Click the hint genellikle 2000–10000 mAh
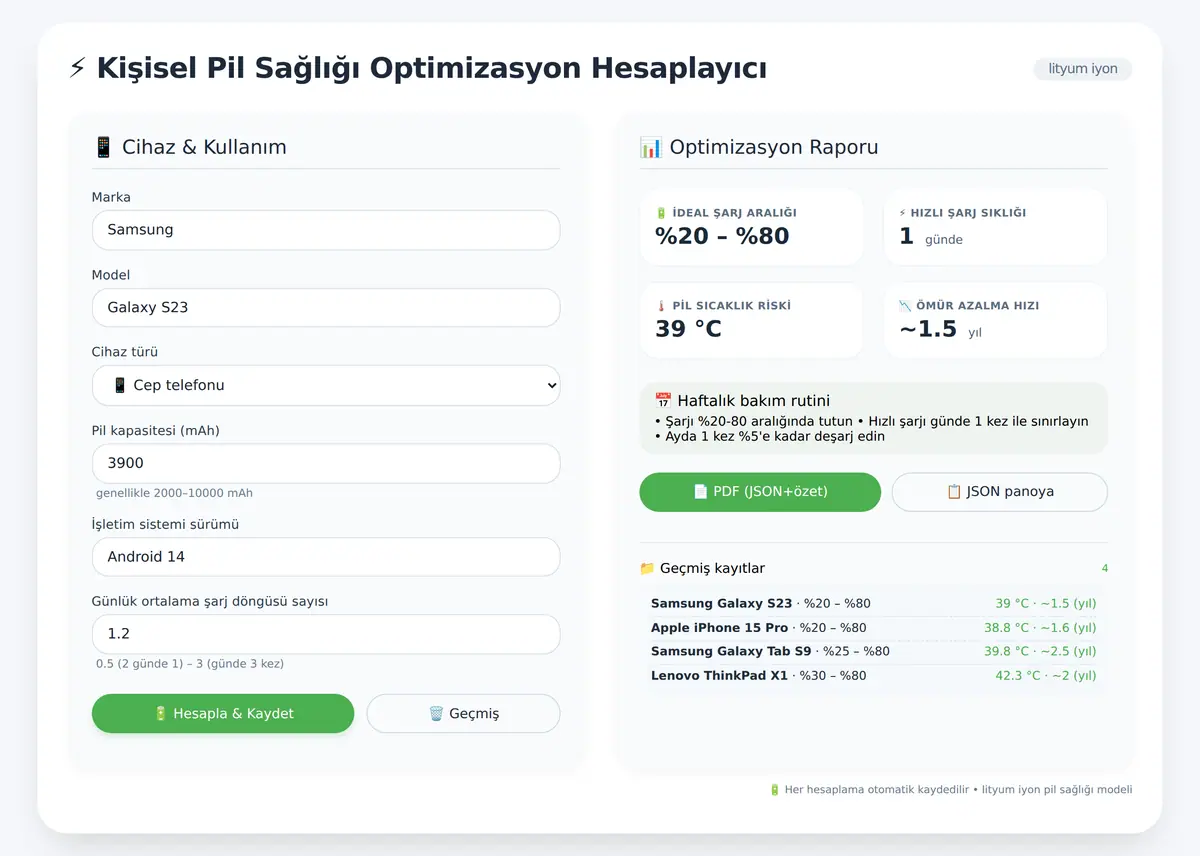The height and width of the screenshot is (856, 1200). coord(174,494)
